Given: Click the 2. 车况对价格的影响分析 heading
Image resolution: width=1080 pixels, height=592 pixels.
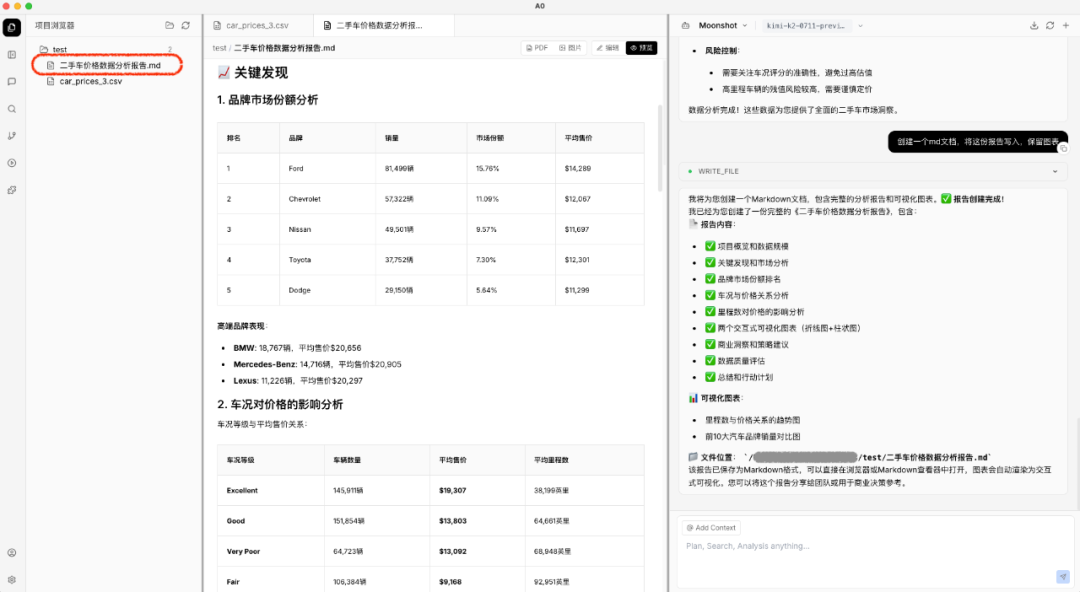Looking at the screenshot, I should click(x=280, y=405).
